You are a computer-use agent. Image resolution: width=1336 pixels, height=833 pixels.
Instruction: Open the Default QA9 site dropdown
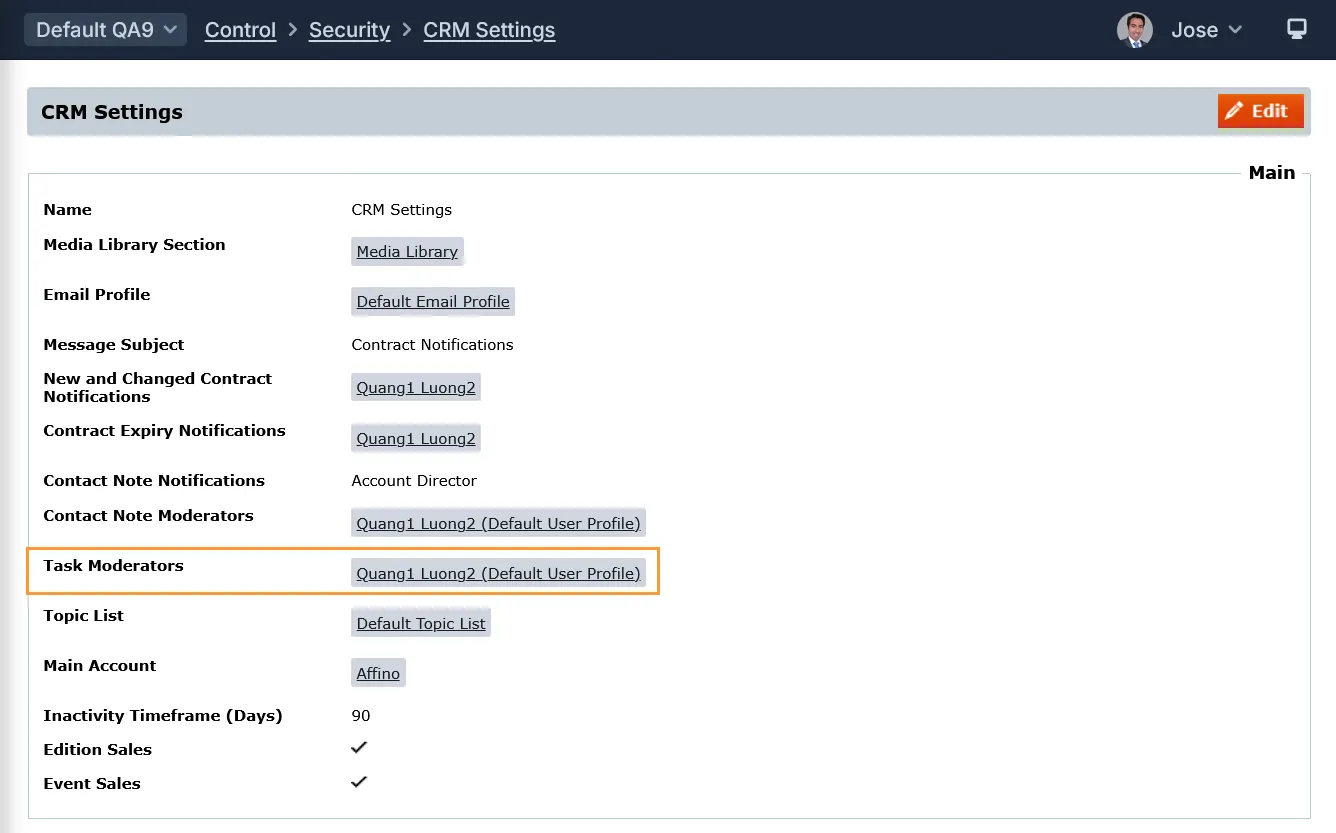point(106,30)
